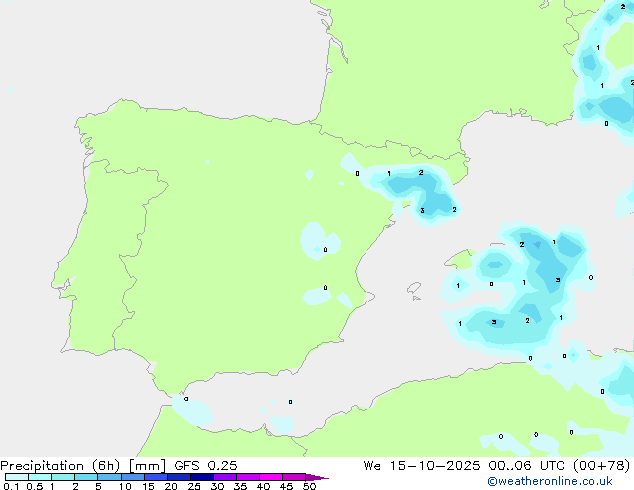Screen dimensions: 634x490
Task: Pick the legend swatch between 35 and 40
Action: [x=248, y=477]
